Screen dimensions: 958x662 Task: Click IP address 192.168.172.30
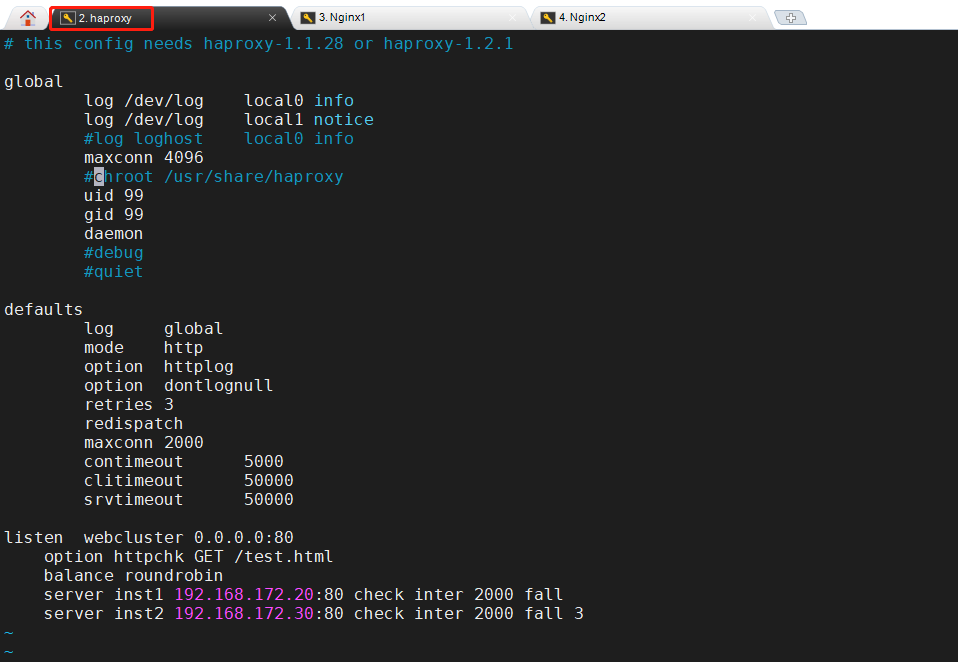pos(244,614)
